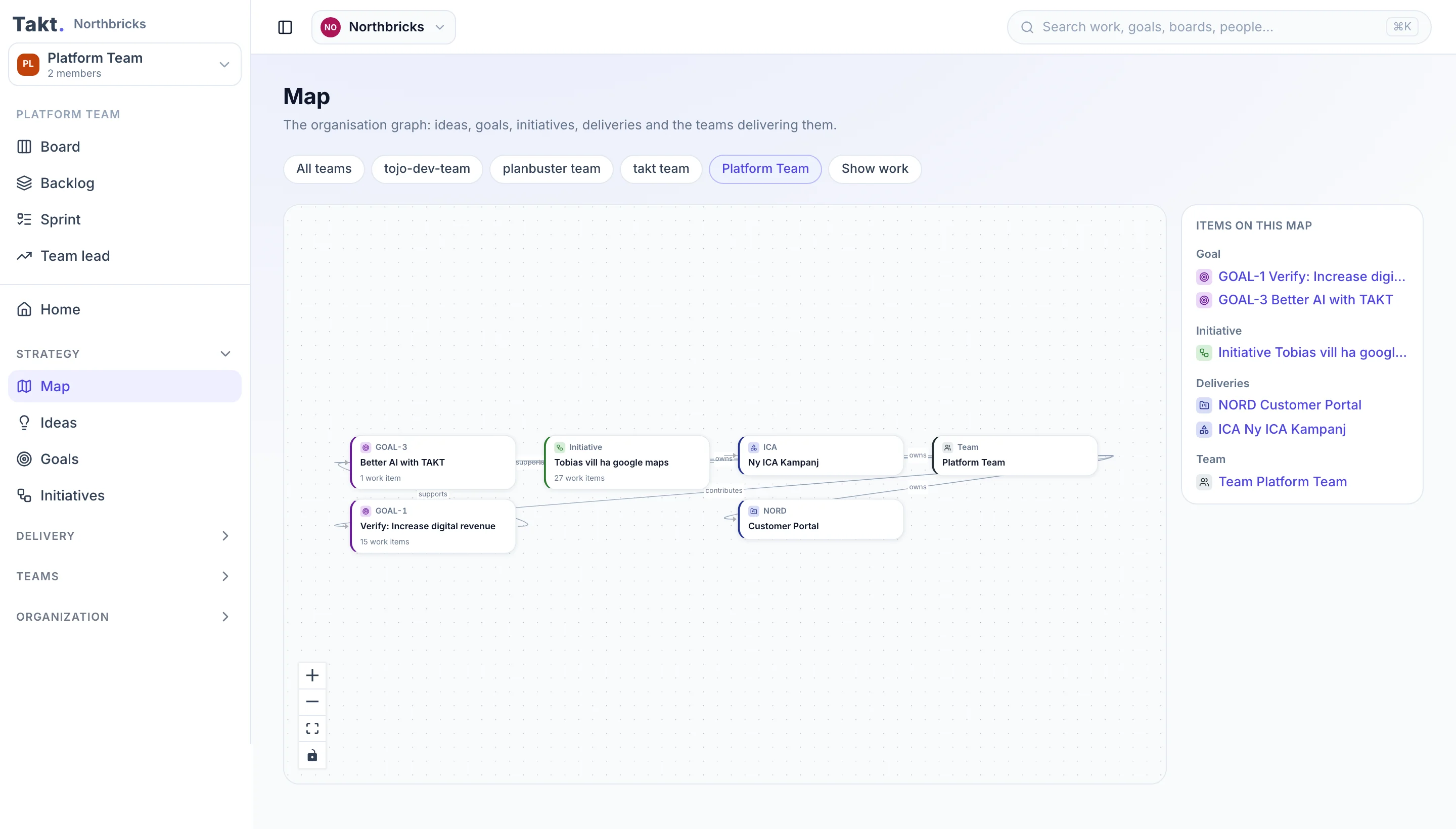Click the NO organization avatar badge
This screenshot has height=829, width=1456.
click(330, 27)
